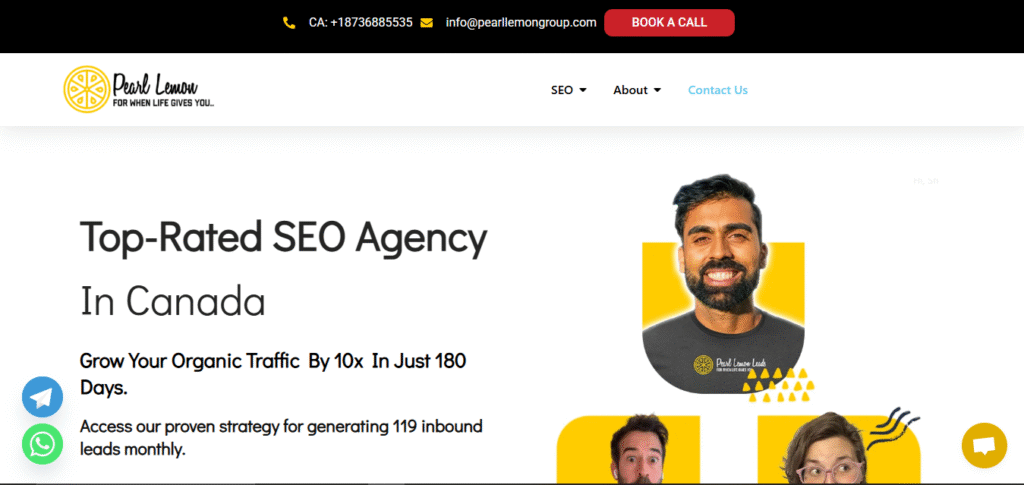Click the info@pearllemongroup.com email link
This screenshot has width=1024, height=485.
[521, 22]
